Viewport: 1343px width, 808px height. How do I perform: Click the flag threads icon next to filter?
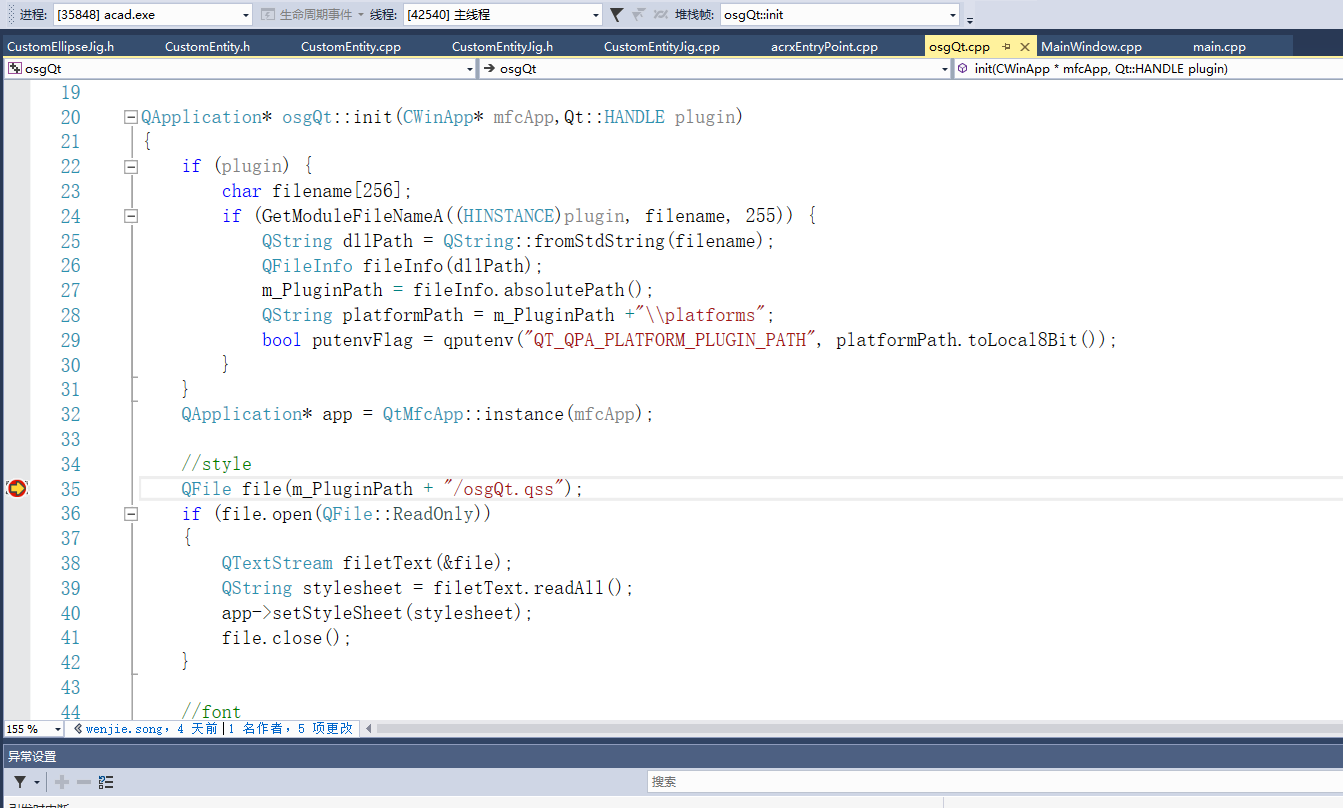638,14
